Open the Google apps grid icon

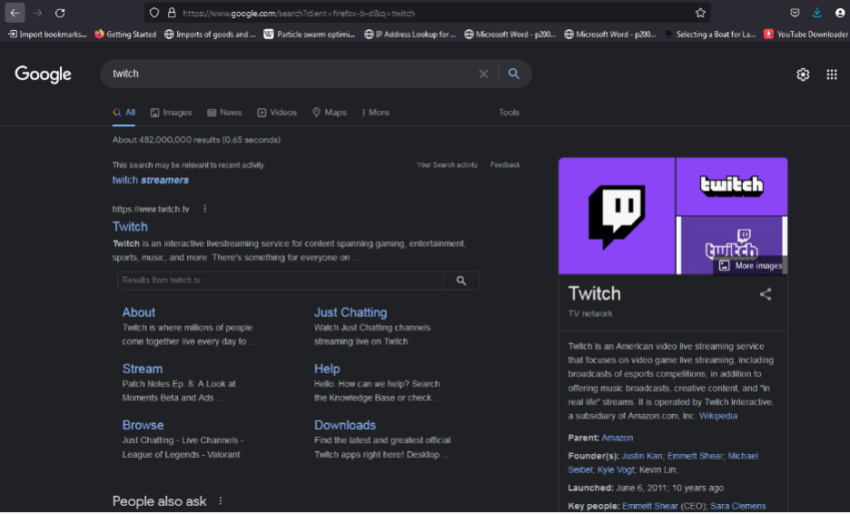coord(831,75)
